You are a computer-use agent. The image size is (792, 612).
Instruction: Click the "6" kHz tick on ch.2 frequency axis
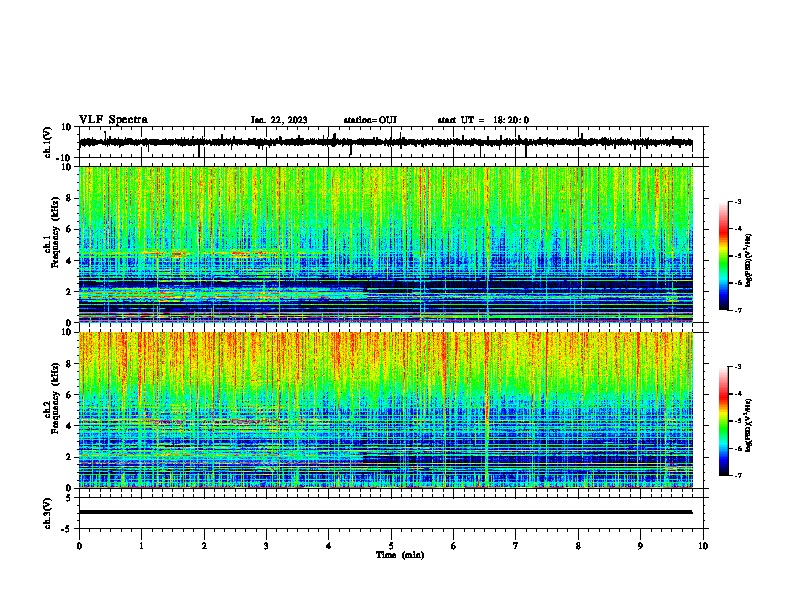pos(70,395)
